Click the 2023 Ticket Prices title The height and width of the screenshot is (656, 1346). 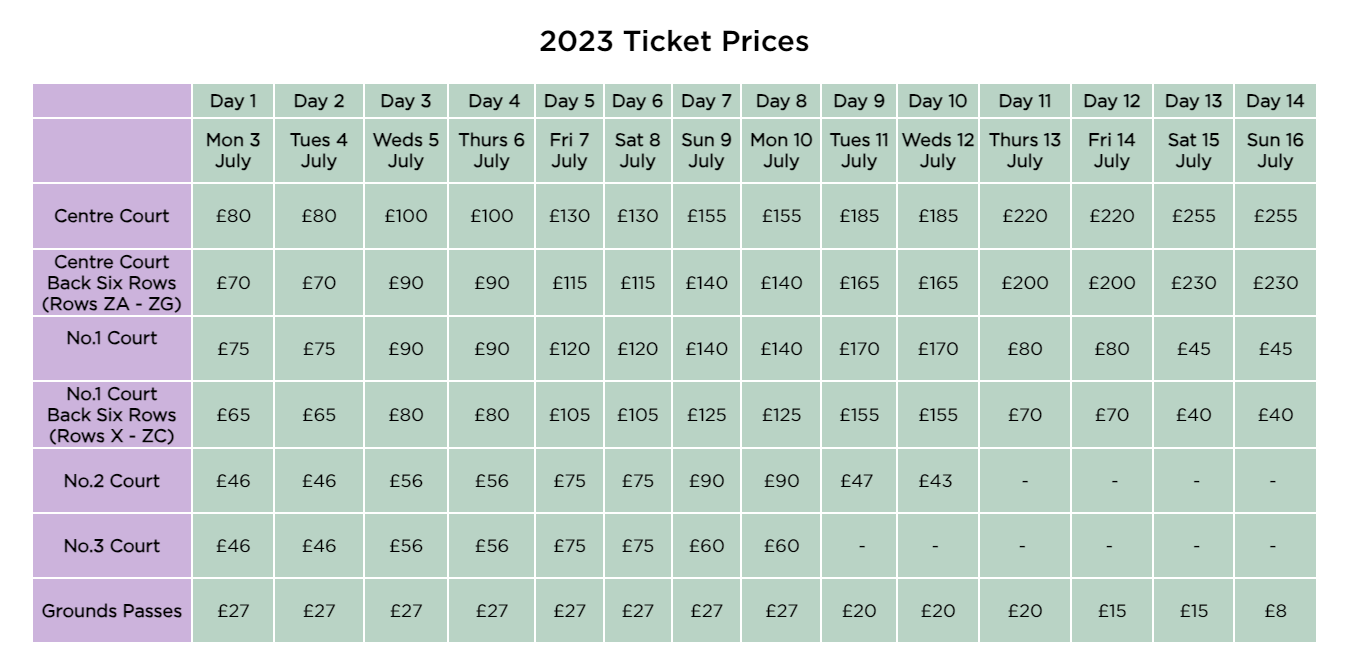click(673, 42)
